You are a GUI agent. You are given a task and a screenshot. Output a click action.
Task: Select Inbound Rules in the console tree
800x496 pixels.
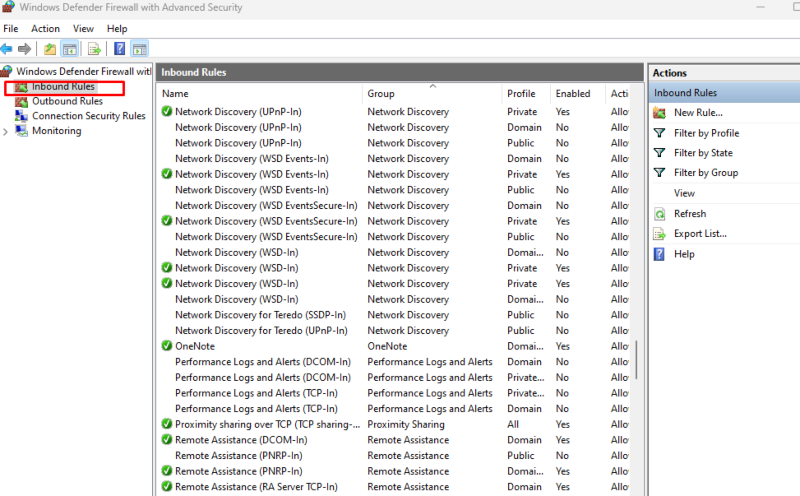point(63,87)
